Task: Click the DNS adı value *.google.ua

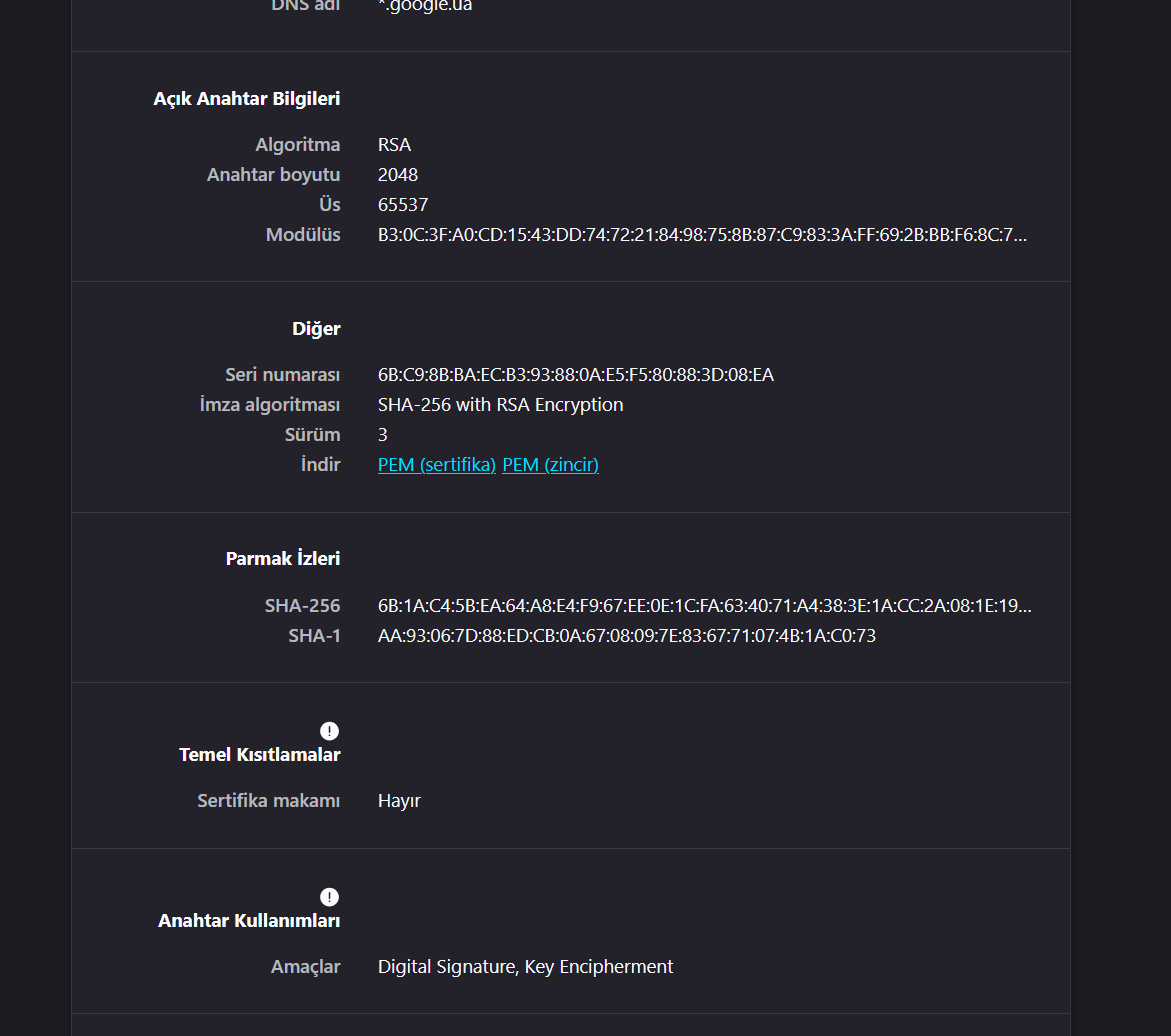Action: 425,6
